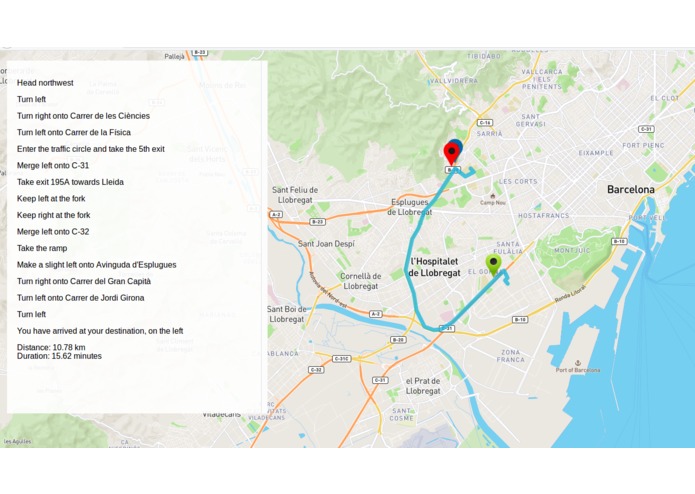Select step 'Head northwest'
The width and height of the screenshot is (695, 494).
coord(45,83)
